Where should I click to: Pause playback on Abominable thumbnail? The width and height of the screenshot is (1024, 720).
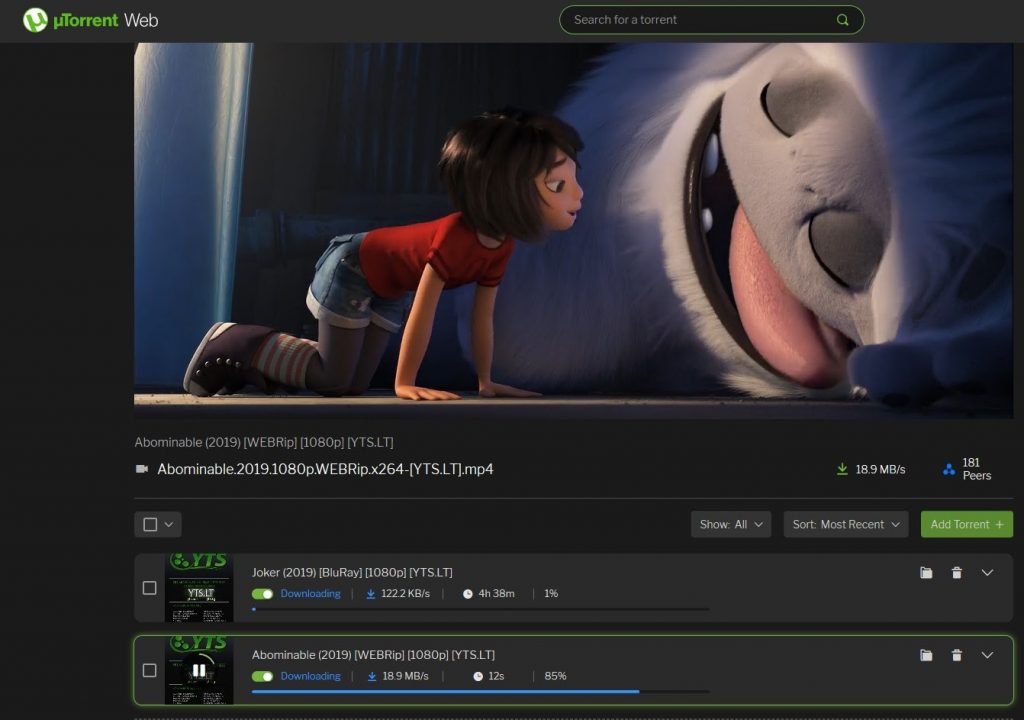click(x=199, y=670)
